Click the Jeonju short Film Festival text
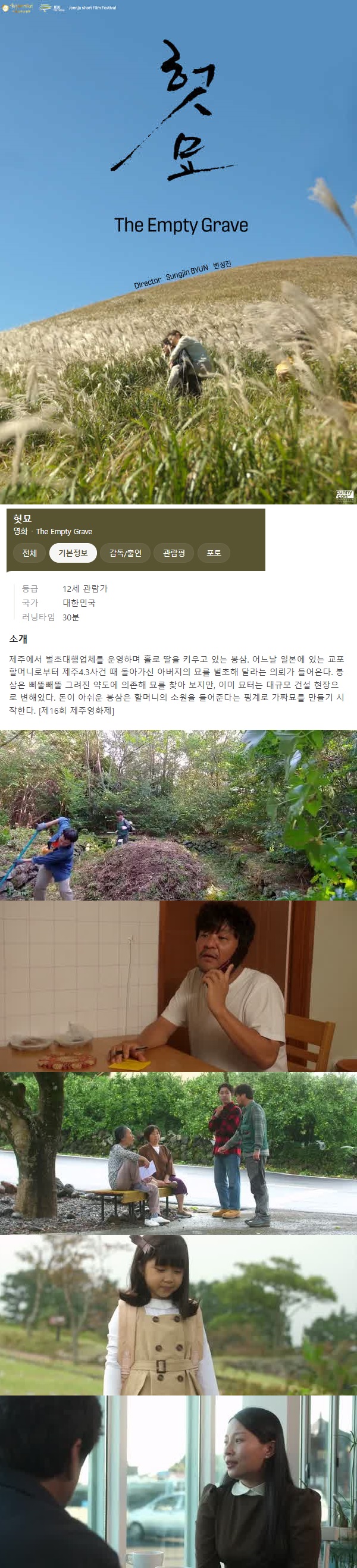The image size is (357, 1568). pos(93,8)
